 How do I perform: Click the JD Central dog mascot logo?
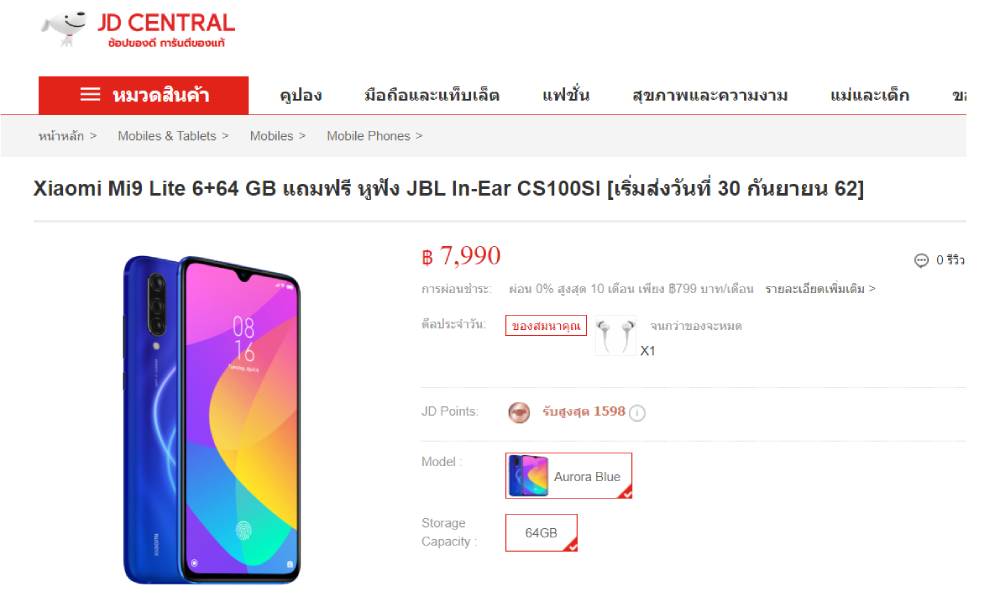(x=64, y=27)
